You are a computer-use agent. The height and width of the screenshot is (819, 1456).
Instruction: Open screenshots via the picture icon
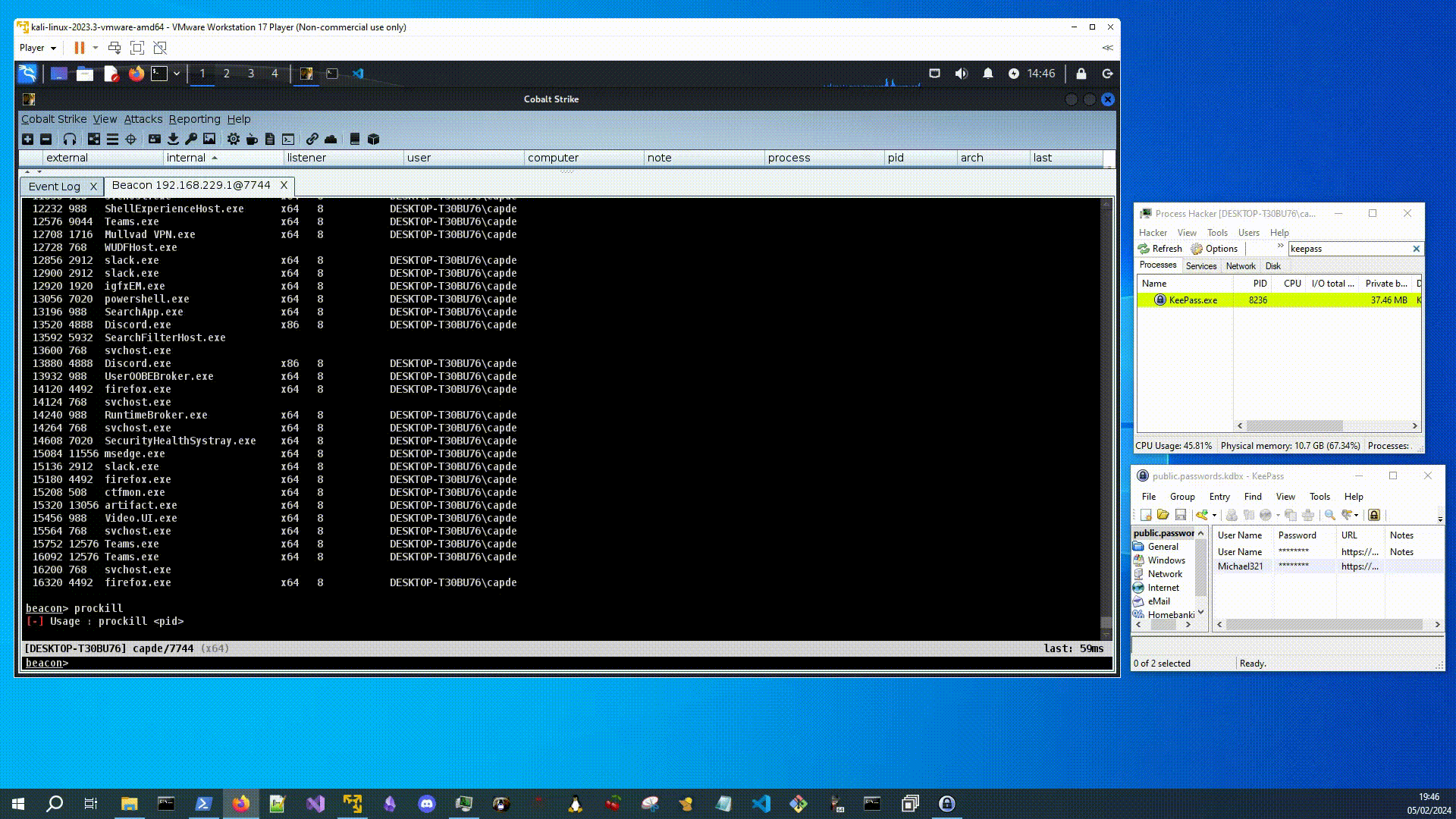click(x=209, y=139)
